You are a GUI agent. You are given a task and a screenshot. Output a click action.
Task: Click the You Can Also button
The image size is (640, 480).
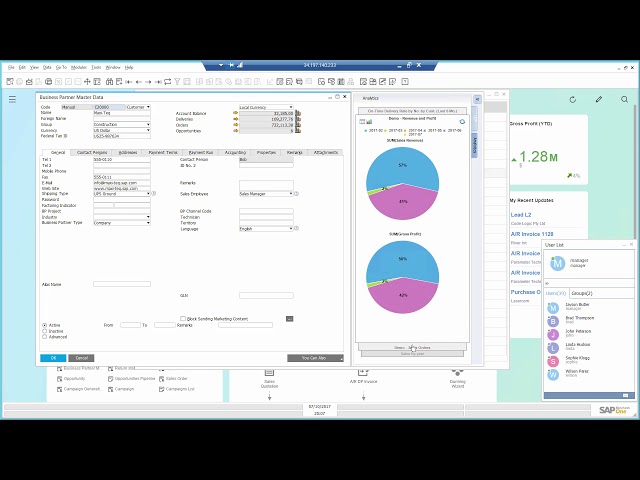[x=316, y=358]
